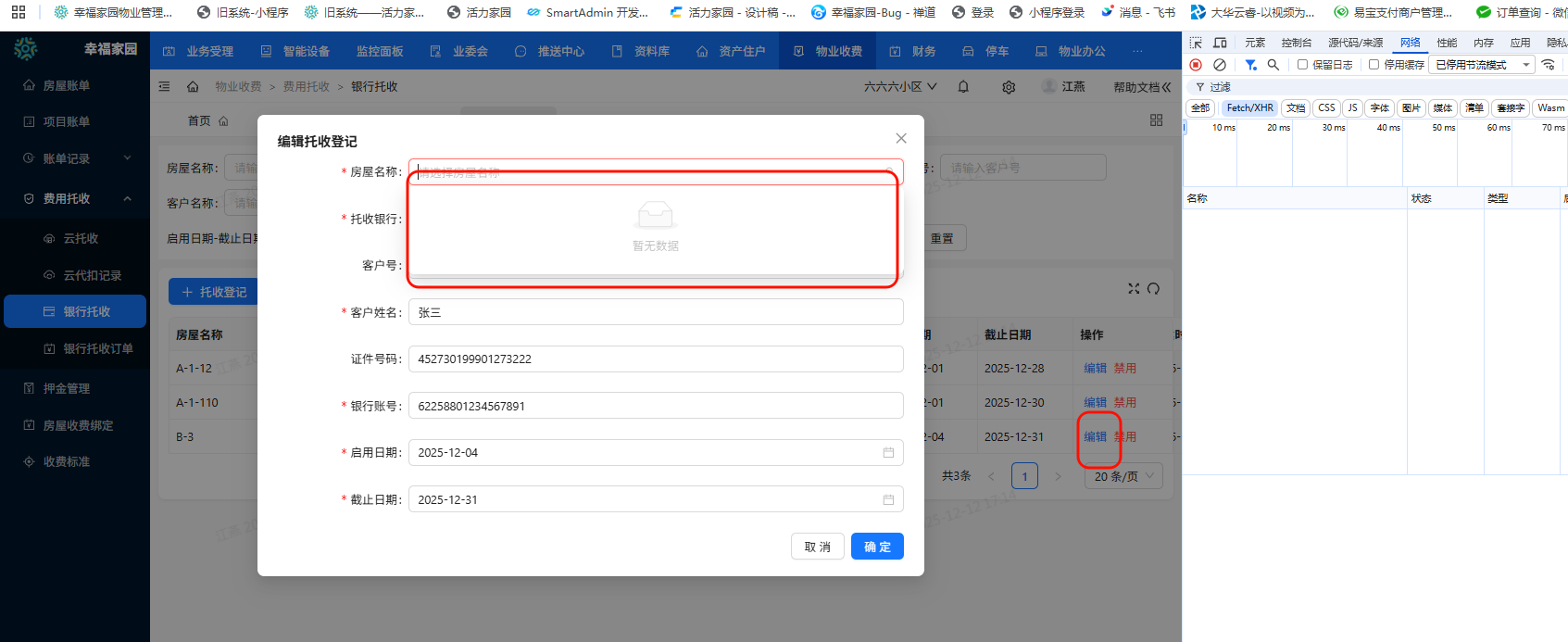Click the tab grid icon right of 首页
The width and height of the screenshot is (1568, 642).
(x=1156, y=120)
